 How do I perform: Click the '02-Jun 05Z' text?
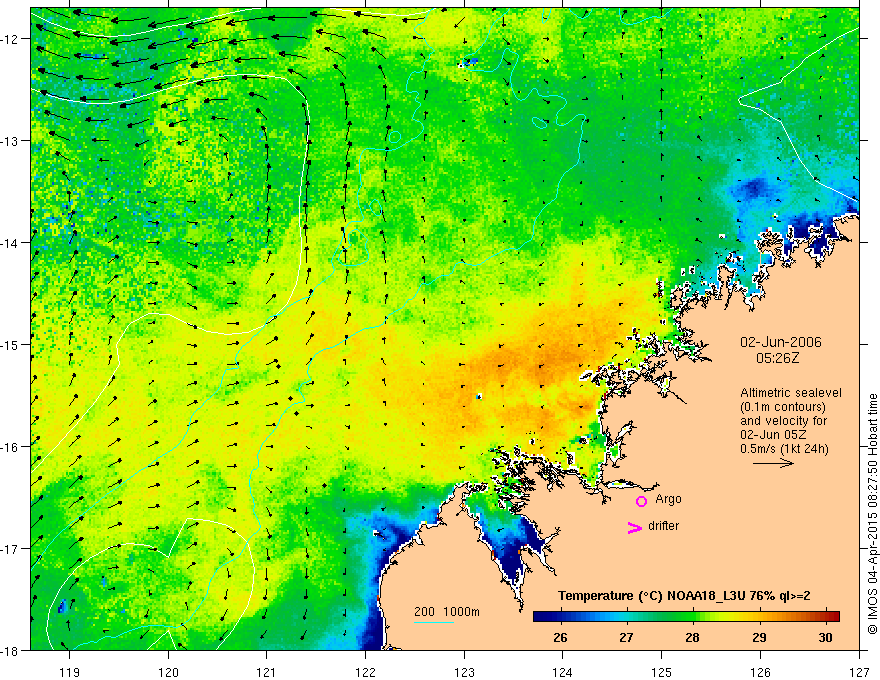[774, 435]
